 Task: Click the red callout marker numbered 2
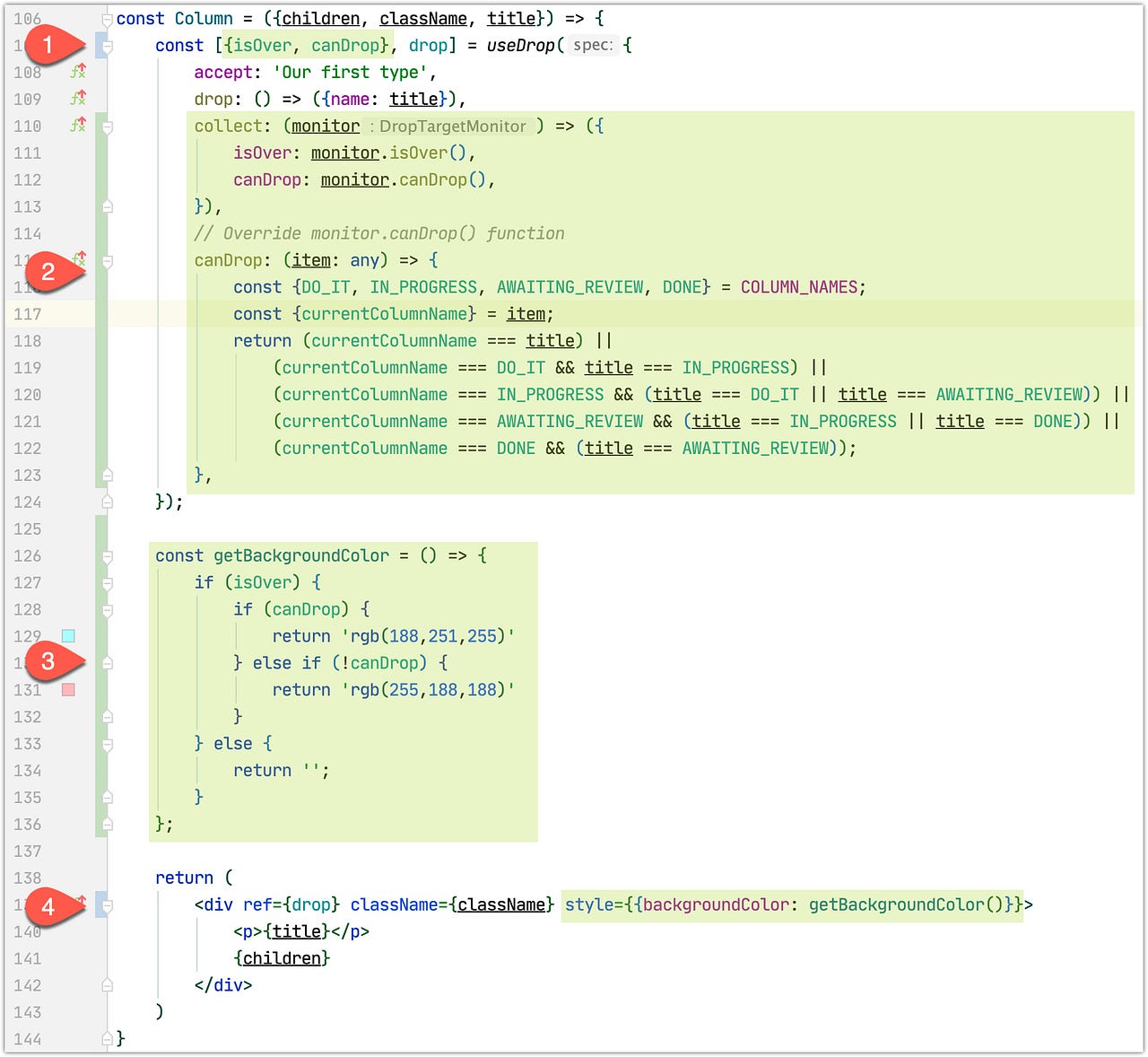coord(48,269)
